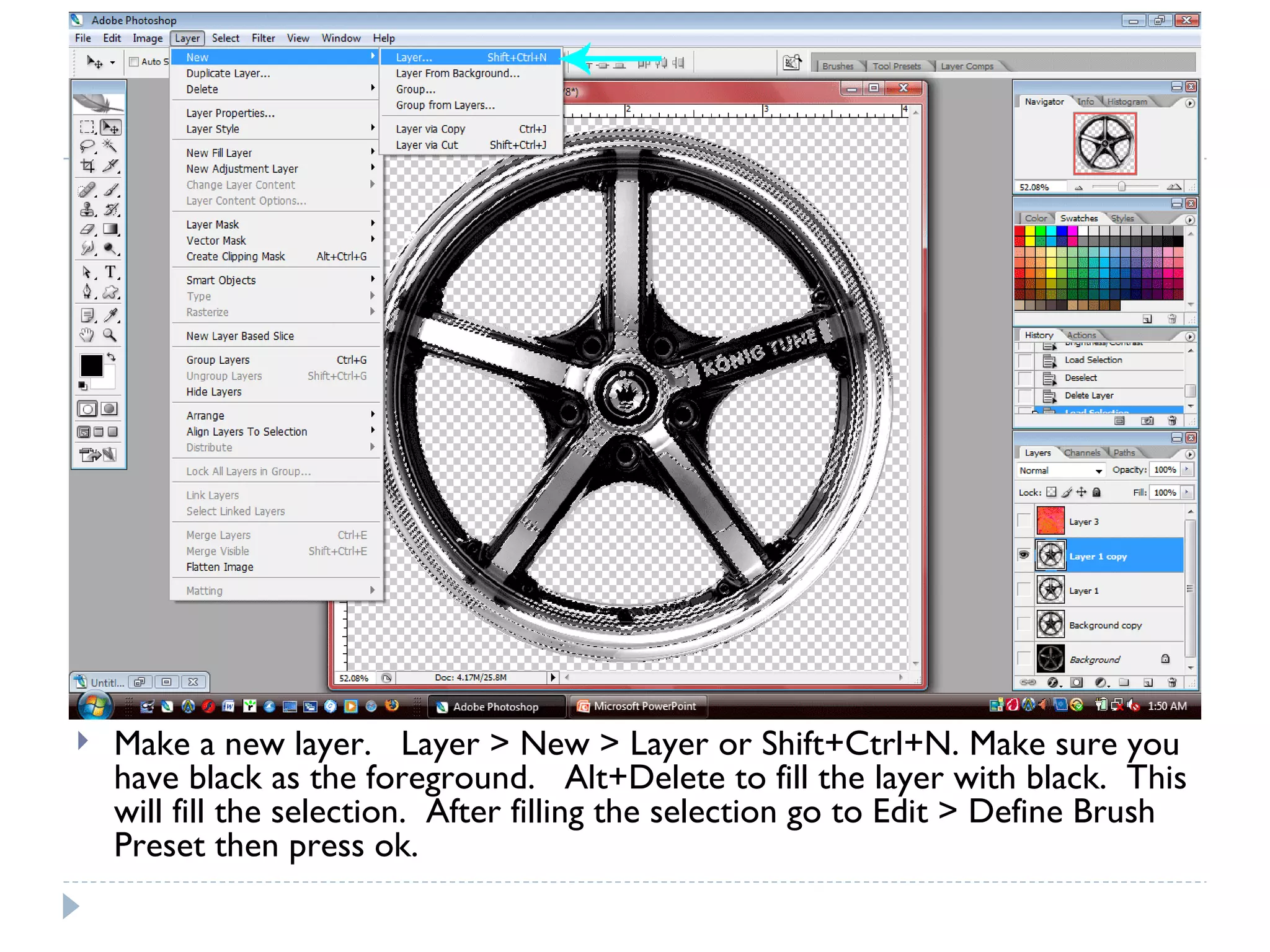Select Delete Layer history state
Viewport: 1270px width, 952px height.
1089,395
